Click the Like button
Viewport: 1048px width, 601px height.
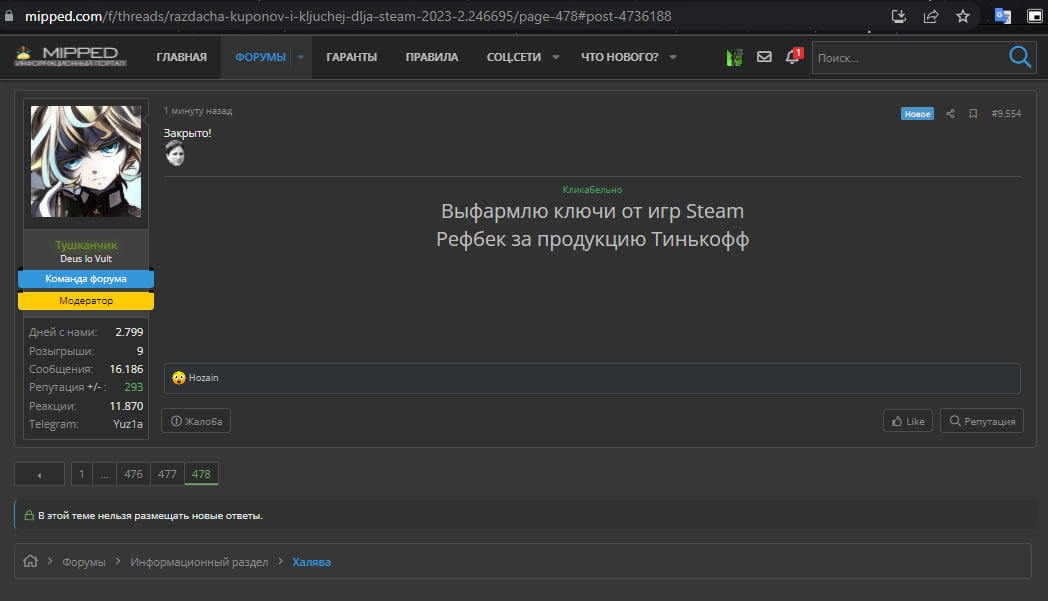(908, 421)
